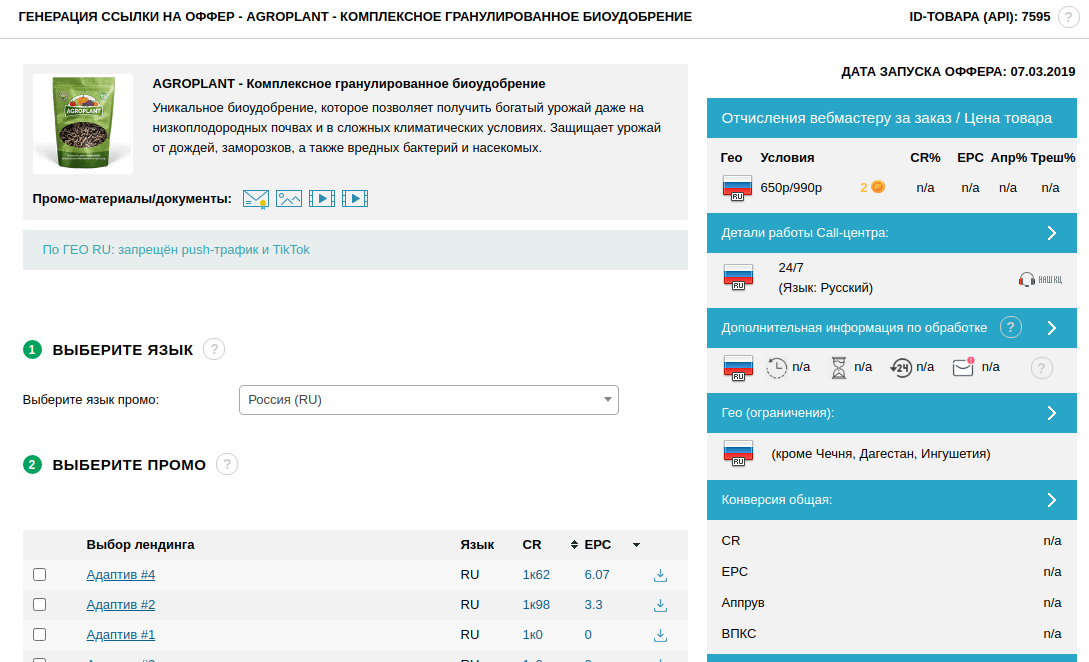Click the hourglass icon in processing info row
This screenshot has height=662, width=1089.
839,367
